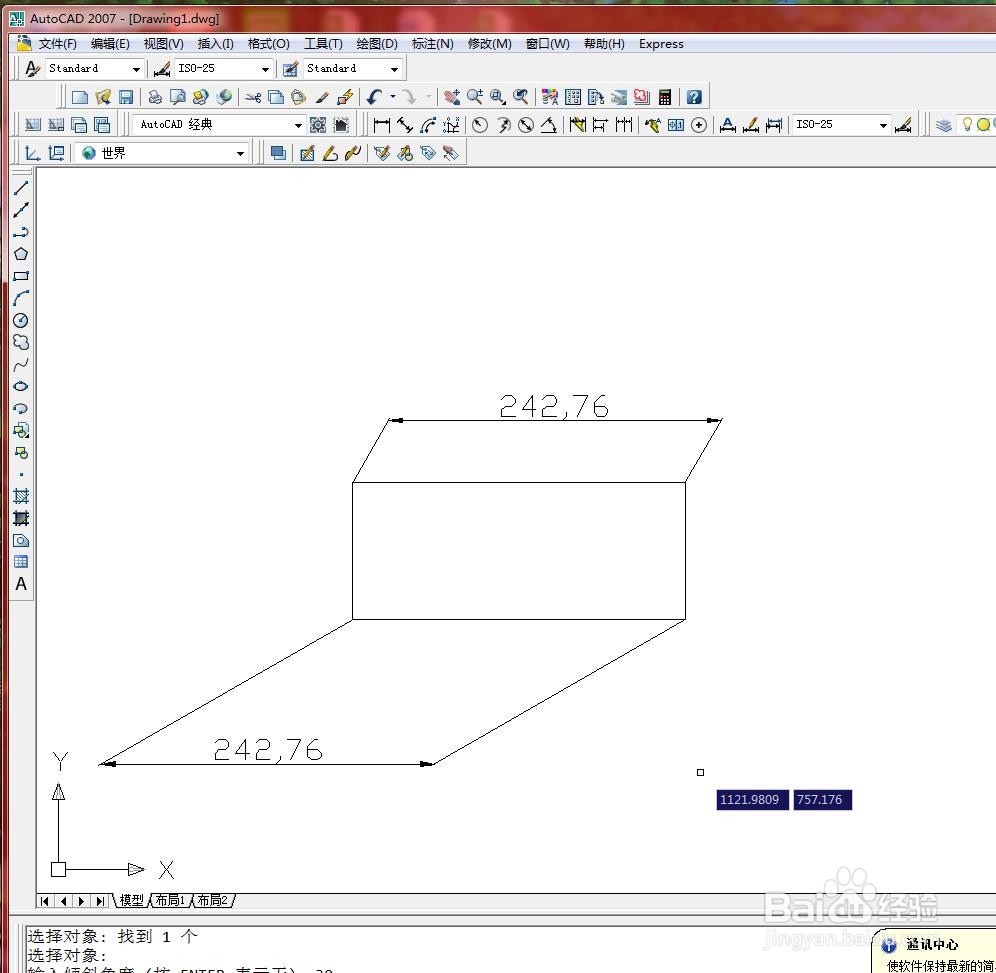Select the Angular dimension tool
The width and height of the screenshot is (996, 973).
549,125
